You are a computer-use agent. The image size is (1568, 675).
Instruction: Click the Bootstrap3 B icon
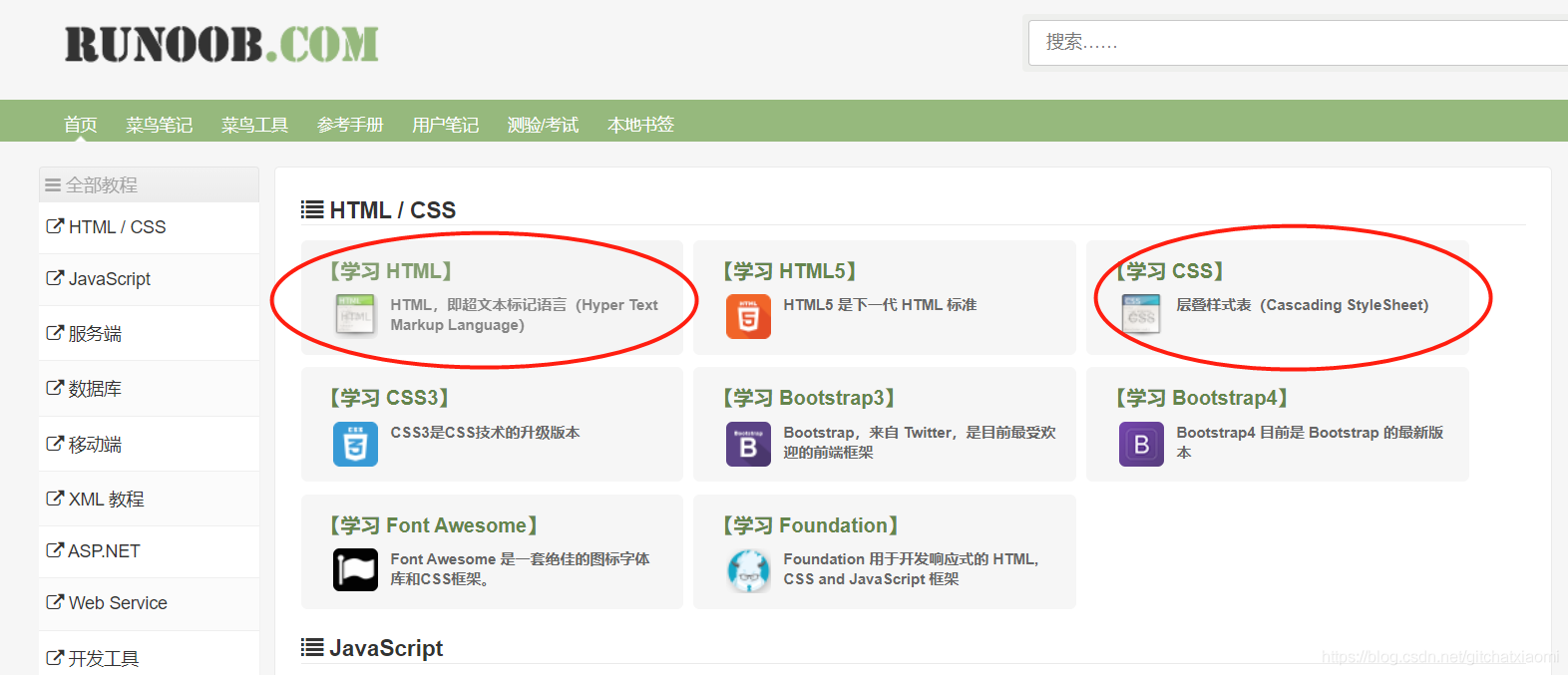click(x=748, y=444)
